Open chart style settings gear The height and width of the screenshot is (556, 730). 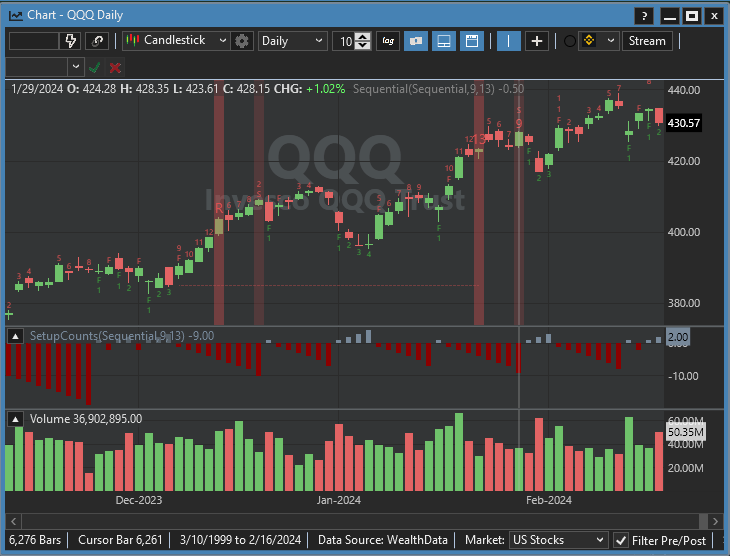[x=241, y=41]
